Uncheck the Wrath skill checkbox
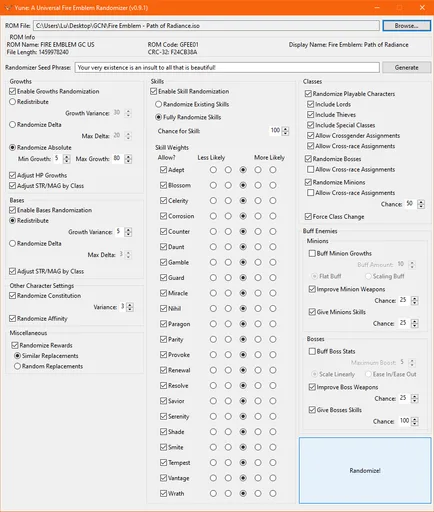Screen dimensions: 434x512 [163, 493]
